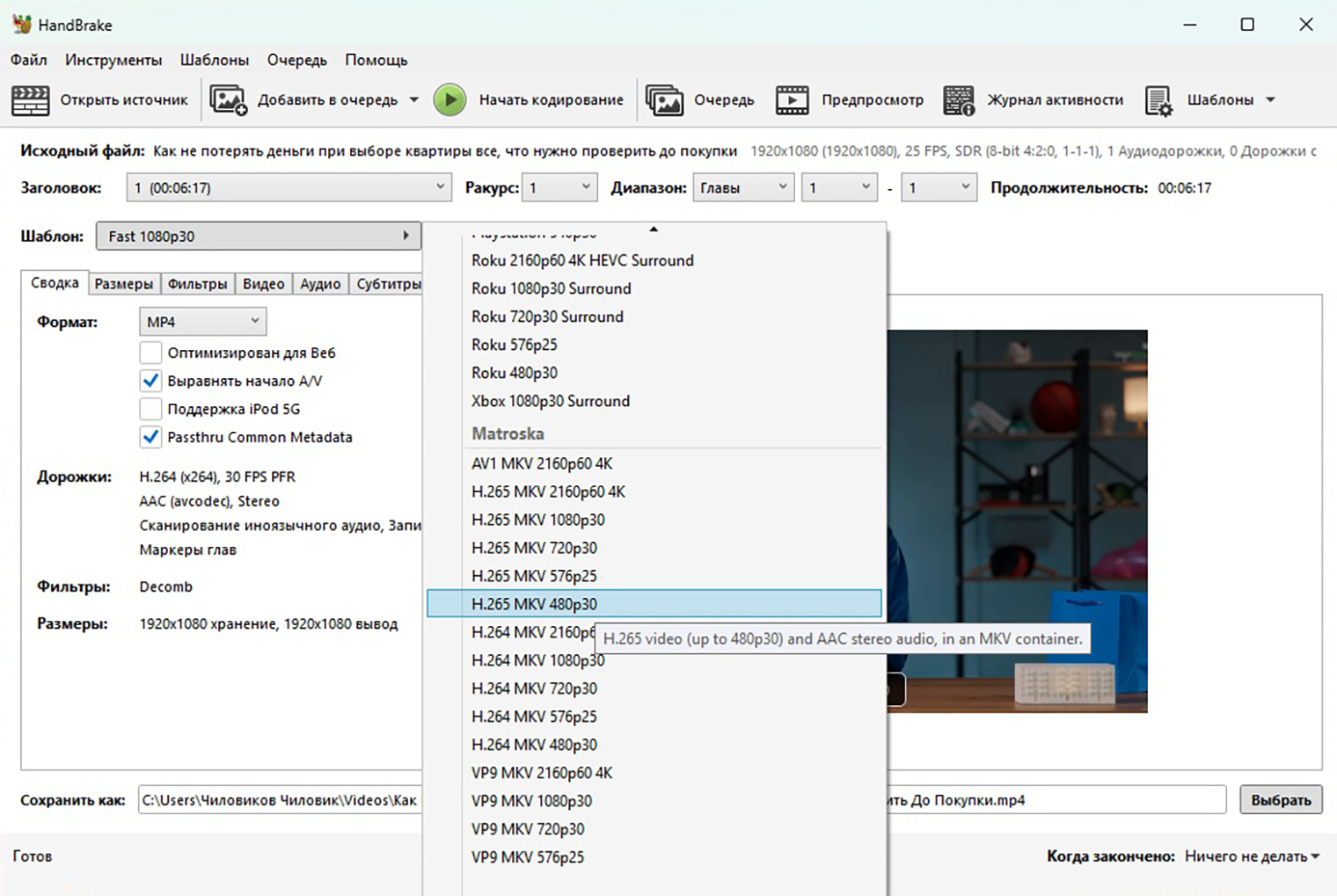The width and height of the screenshot is (1337, 896).
Task: Open the Когда закончено dropdown
Action: pos(1252,856)
